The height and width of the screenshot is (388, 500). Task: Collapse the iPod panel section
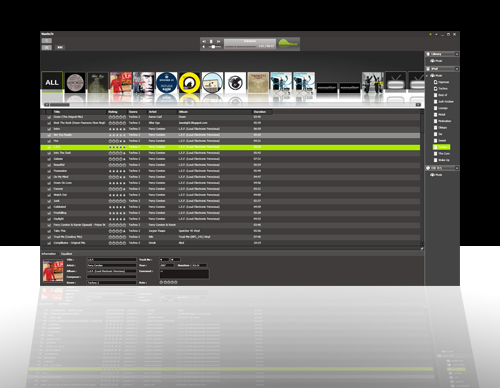[457, 69]
